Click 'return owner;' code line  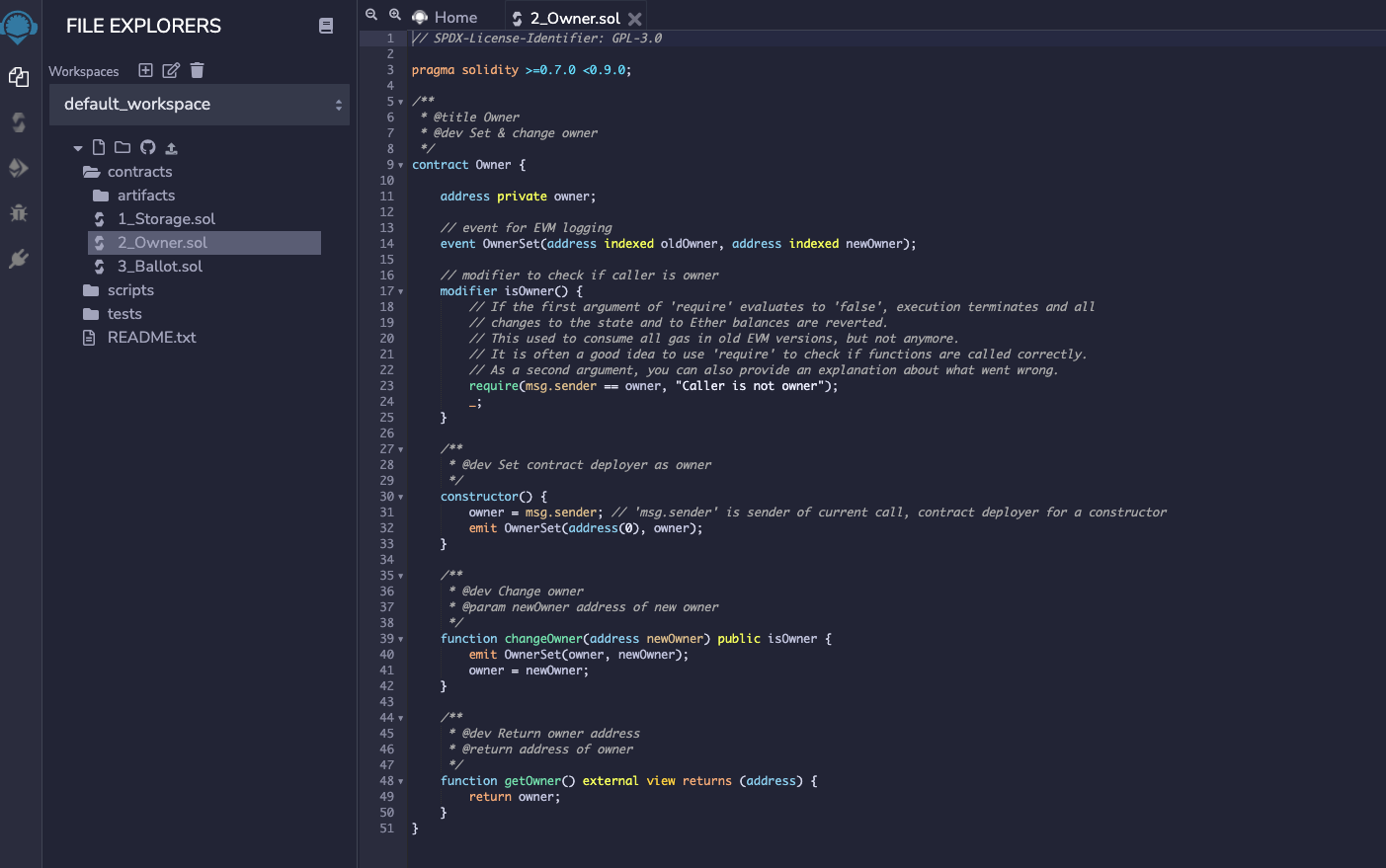pyautogui.click(x=515, y=797)
